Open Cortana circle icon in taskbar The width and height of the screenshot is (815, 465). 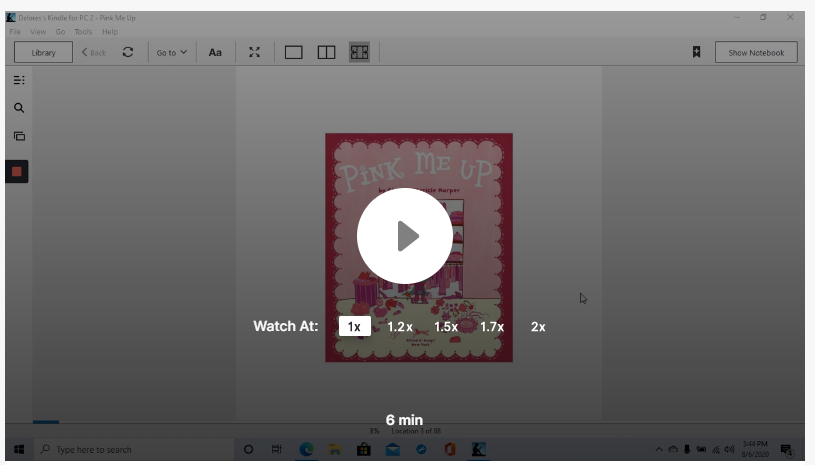[x=248, y=449]
